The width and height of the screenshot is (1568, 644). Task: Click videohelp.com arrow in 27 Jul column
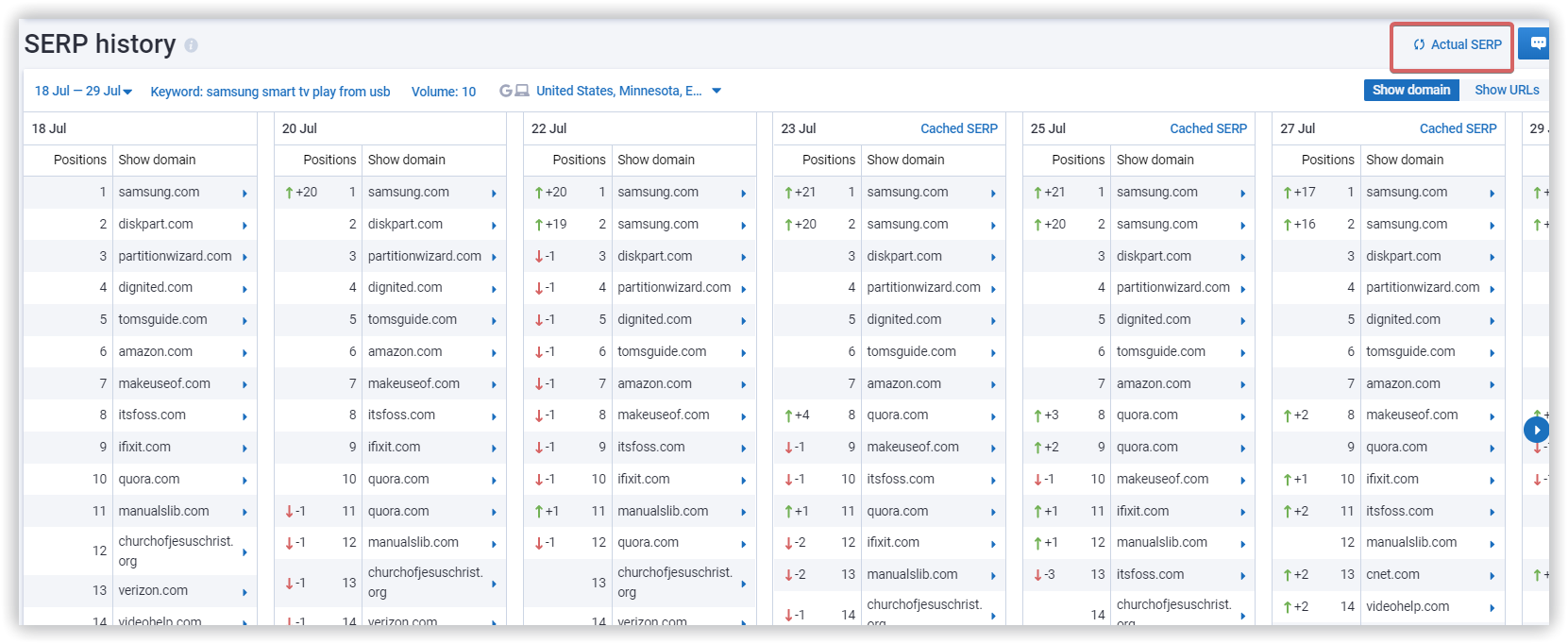[x=1492, y=608]
